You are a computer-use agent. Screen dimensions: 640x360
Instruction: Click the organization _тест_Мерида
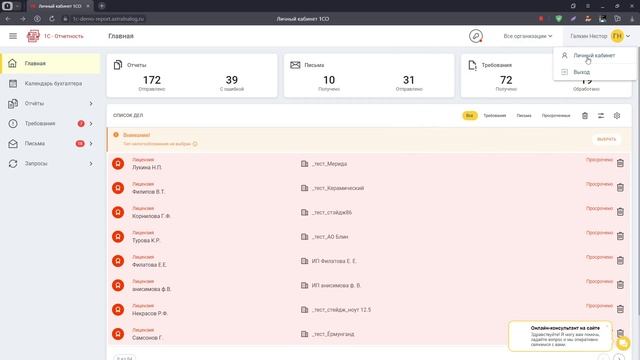[329, 164]
